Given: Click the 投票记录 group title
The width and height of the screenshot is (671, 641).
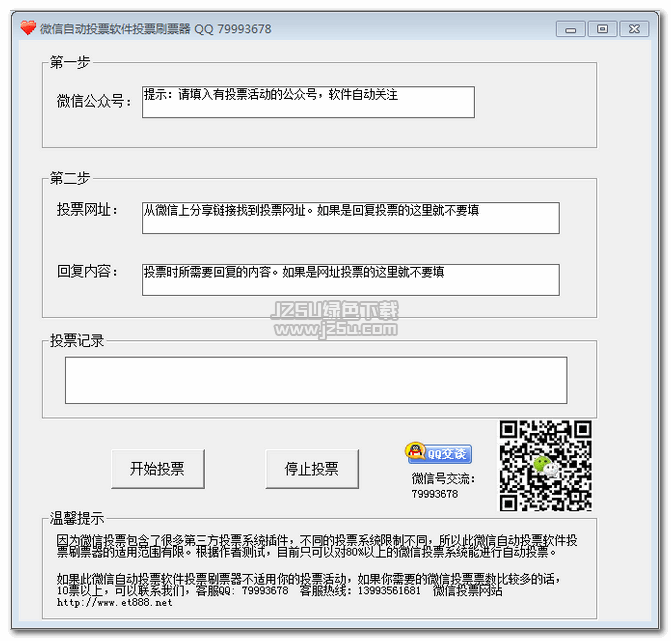Looking at the screenshot, I should coord(77,341).
